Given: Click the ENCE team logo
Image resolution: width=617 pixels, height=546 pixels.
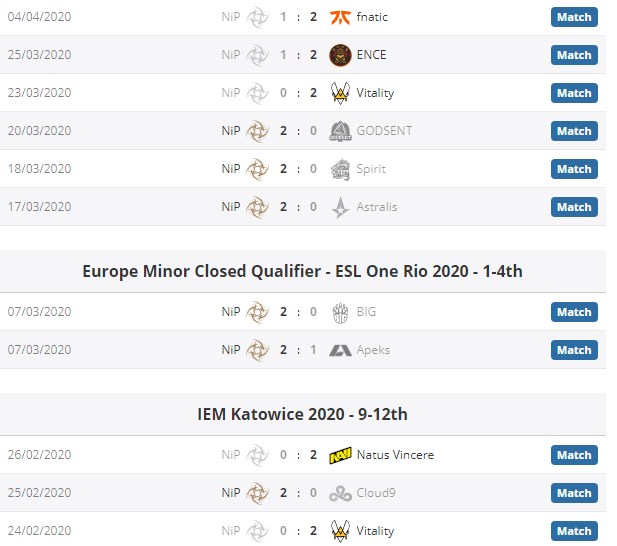Looking at the screenshot, I should click(340, 55).
